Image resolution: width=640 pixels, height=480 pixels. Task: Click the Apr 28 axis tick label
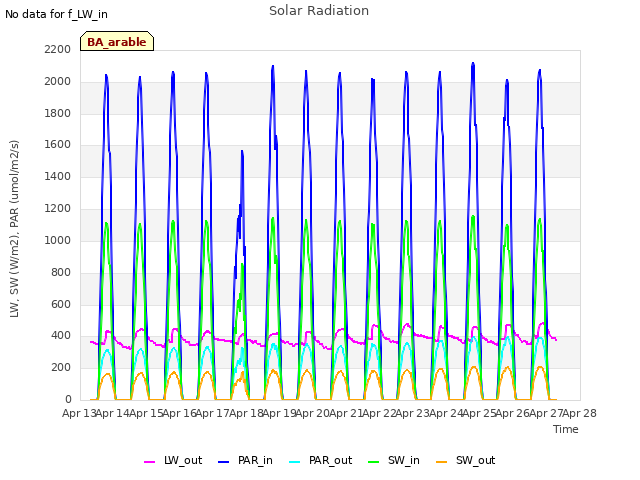click(580, 413)
